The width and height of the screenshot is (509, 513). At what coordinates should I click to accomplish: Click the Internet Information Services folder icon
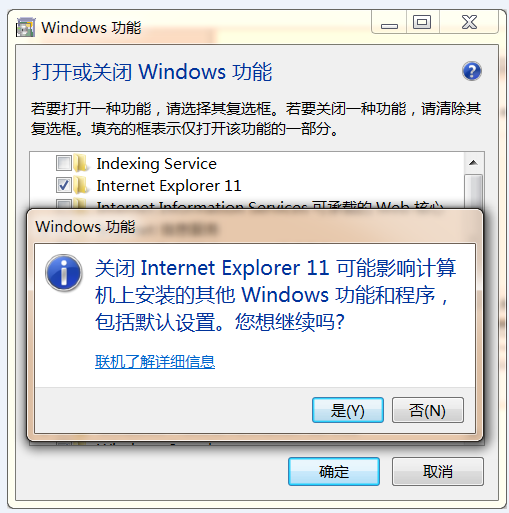click(81, 203)
